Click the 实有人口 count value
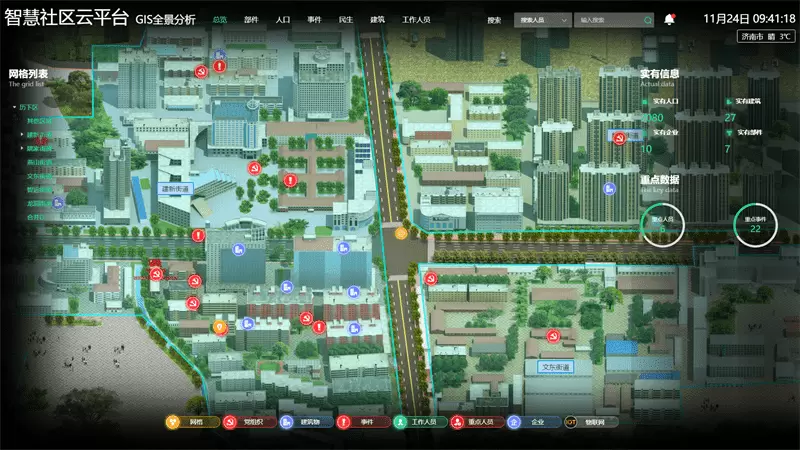Screen dimensions: 800x450 653,117
